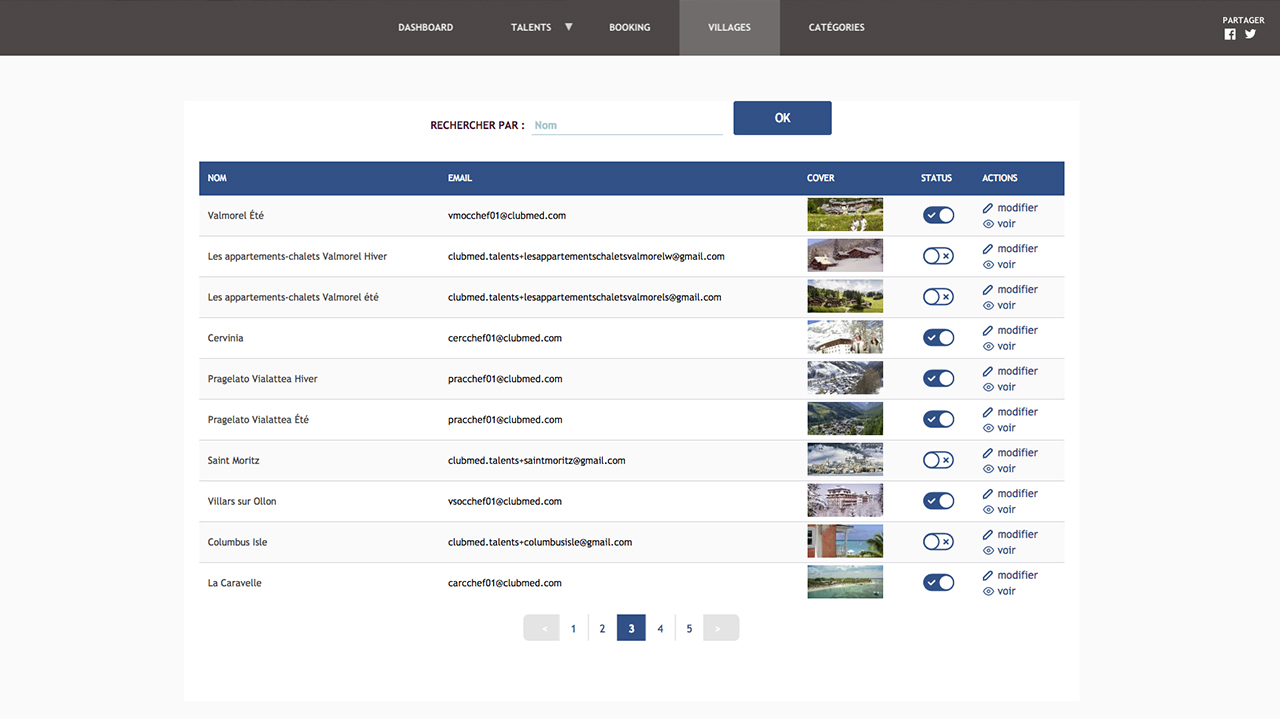Select the Villages tab
Viewport: 1280px width, 719px height.
point(730,28)
